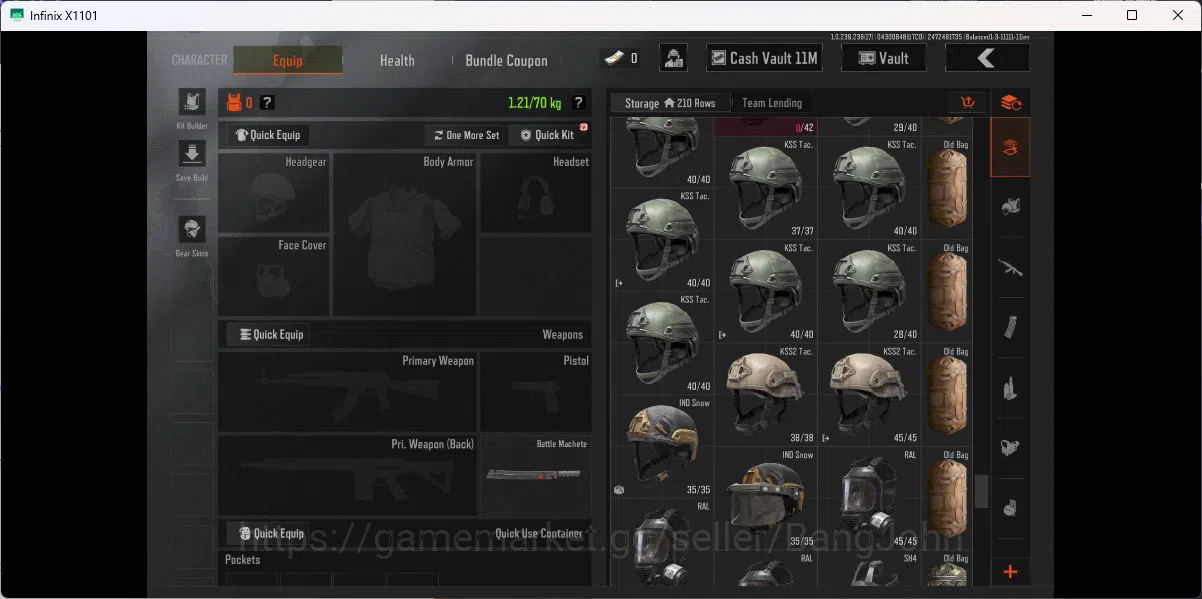Click the 1.21/70 kg weight value
The height and width of the screenshot is (599, 1202).
coord(534,103)
